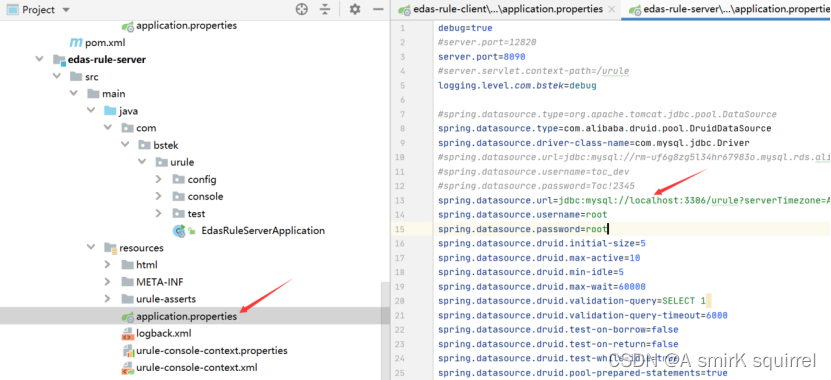Click the urule-asserts folder icon
This screenshot has height=380, width=831.
(127, 299)
